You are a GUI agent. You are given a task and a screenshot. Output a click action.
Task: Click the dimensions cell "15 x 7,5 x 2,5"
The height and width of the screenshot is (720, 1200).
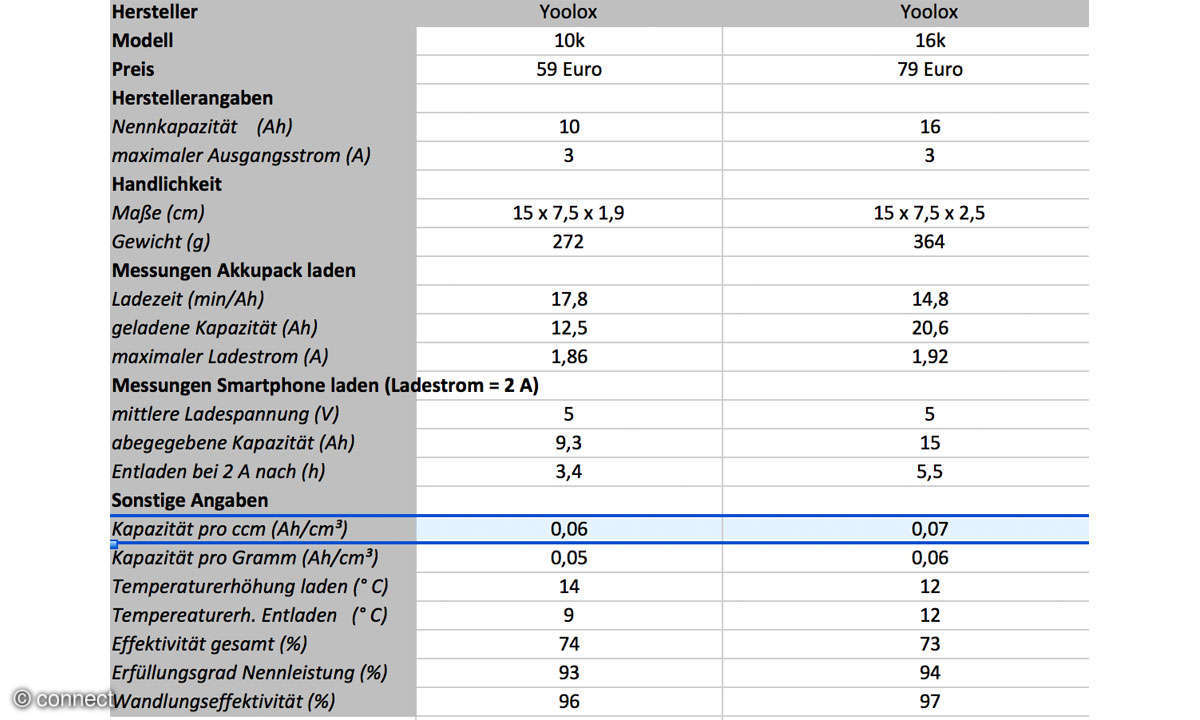pyautogui.click(x=929, y=213)
